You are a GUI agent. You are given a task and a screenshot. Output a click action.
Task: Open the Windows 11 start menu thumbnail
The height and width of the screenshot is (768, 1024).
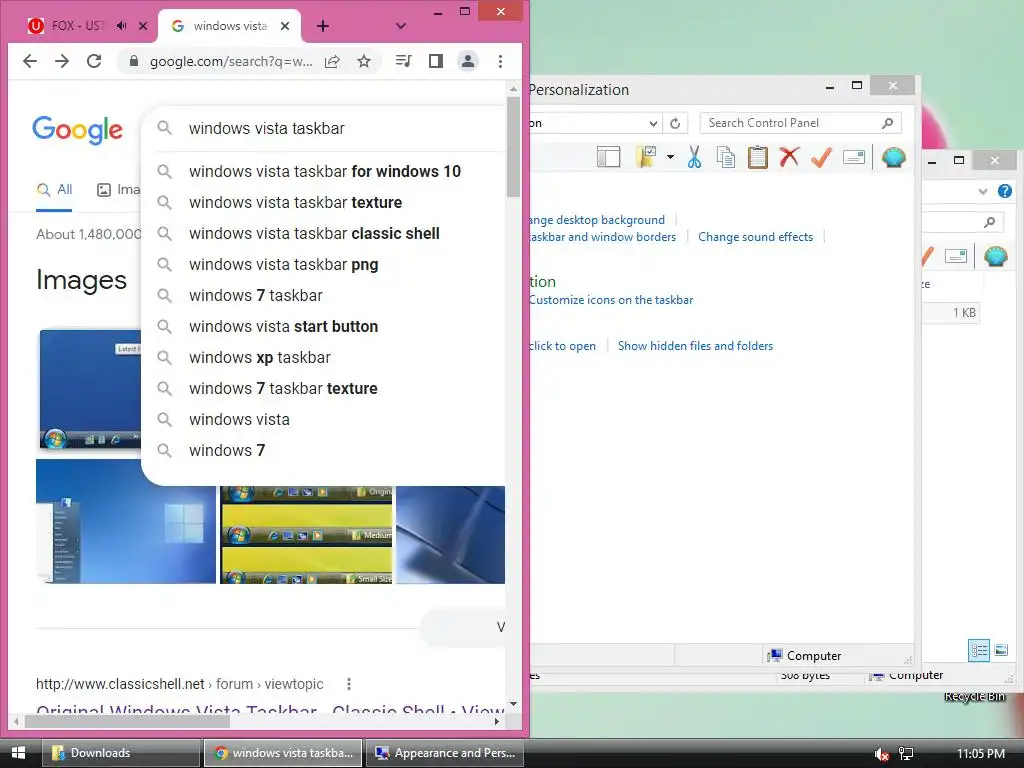126,522
